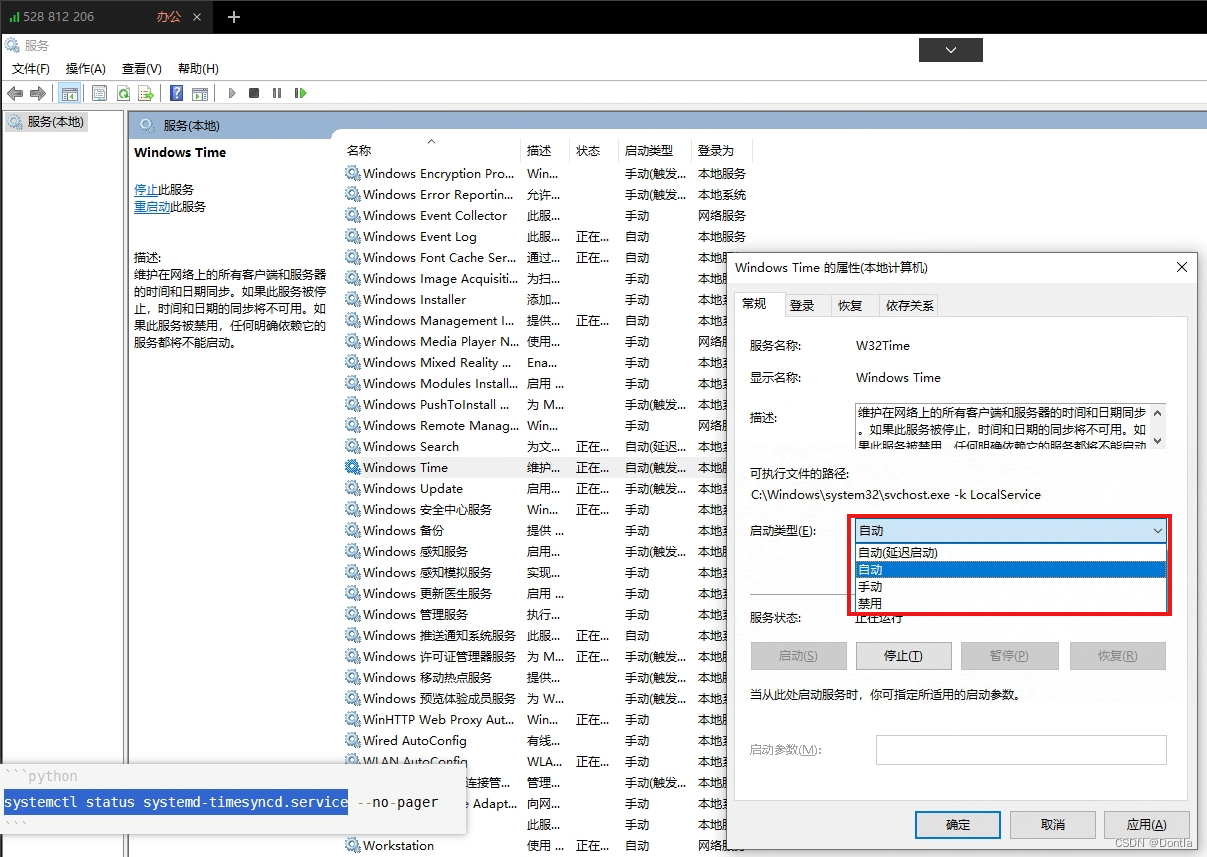Viewport: 1207px width, 857px height.
Task: Click the 停止(T) button in the dialog
Action: tap(903, 656)
